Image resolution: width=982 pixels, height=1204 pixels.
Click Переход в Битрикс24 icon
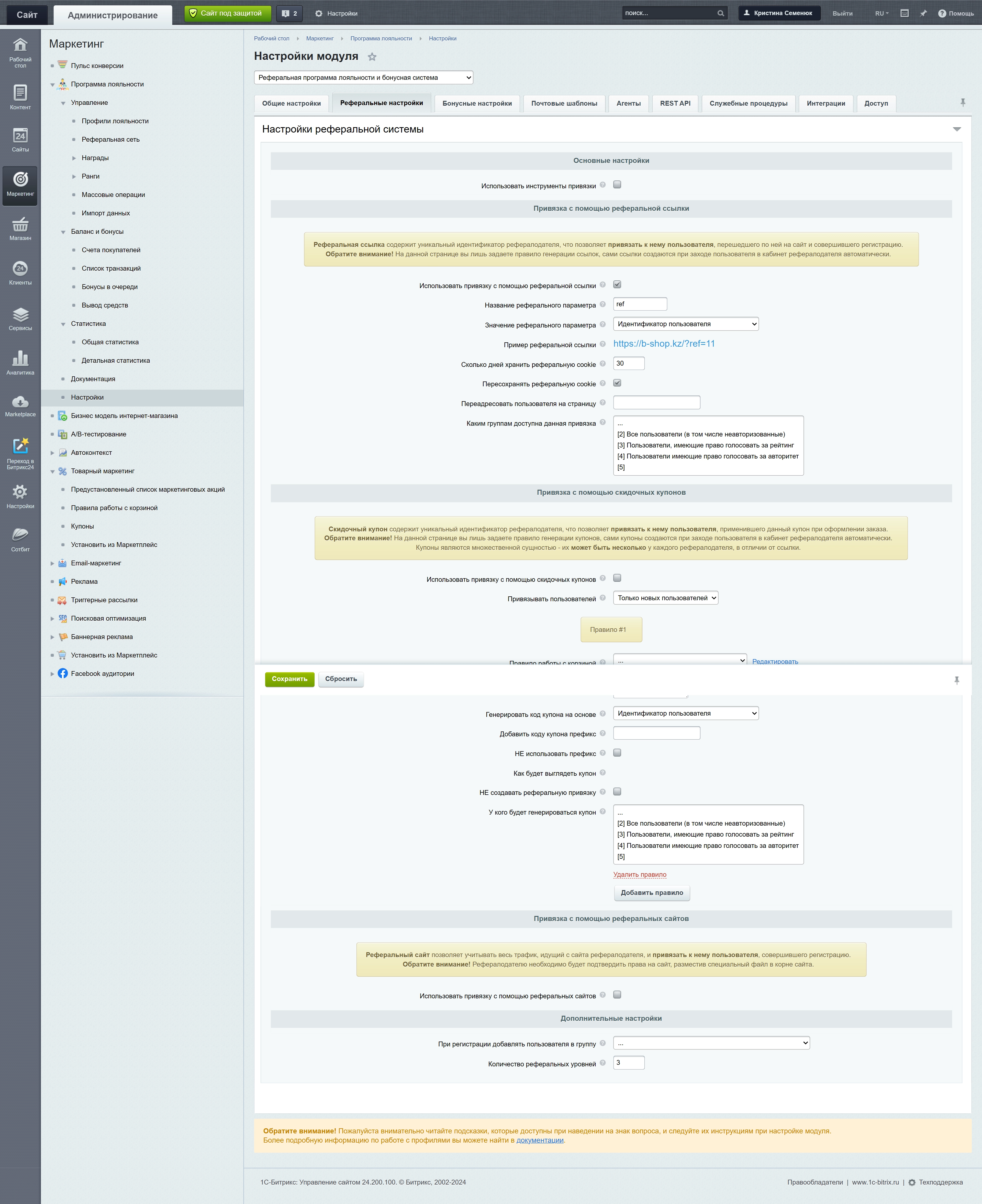pos(20,446)
